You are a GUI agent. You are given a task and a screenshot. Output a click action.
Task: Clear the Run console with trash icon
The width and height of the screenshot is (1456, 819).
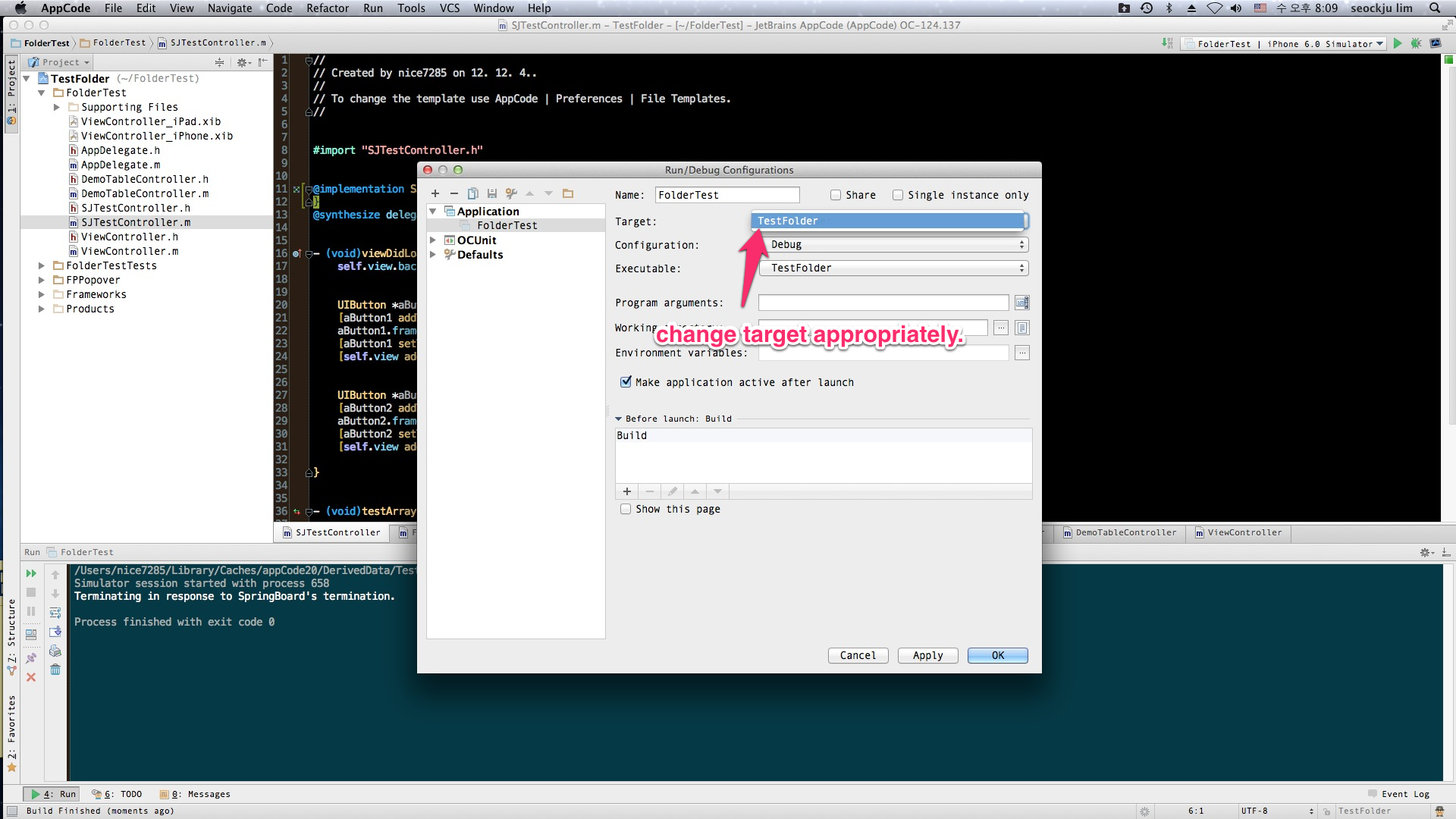55,670
